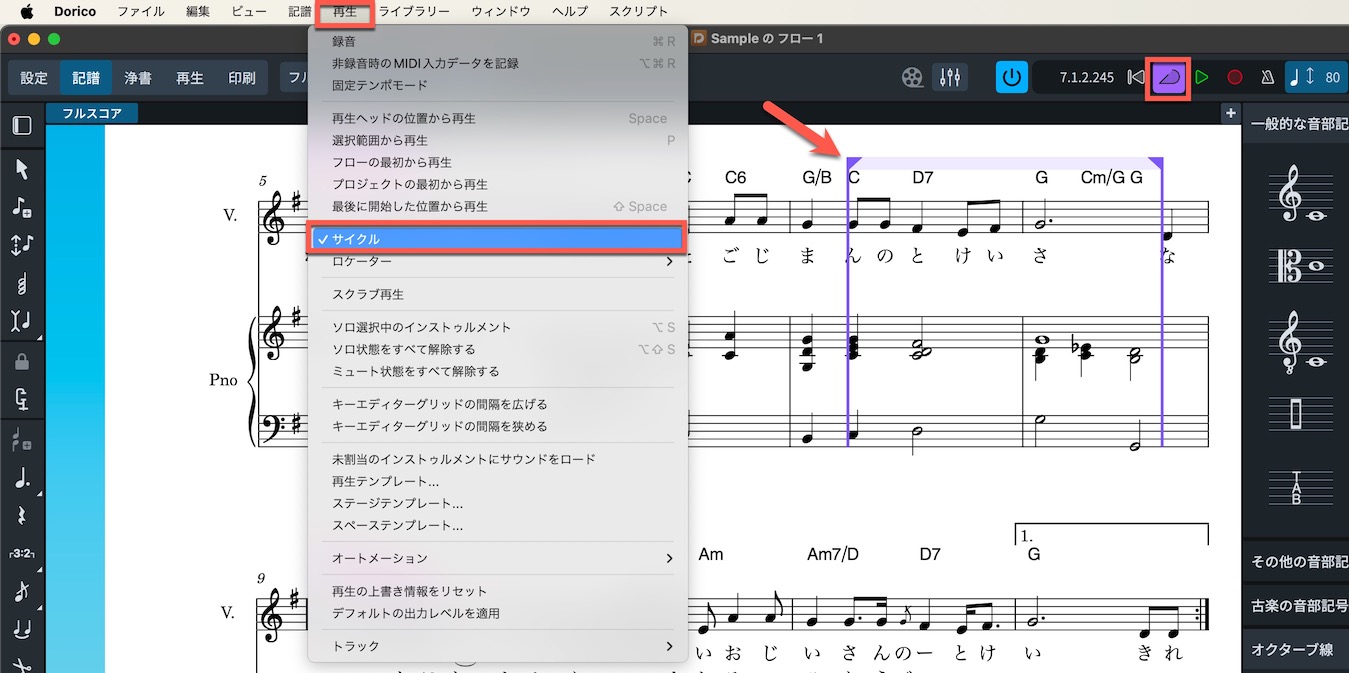Toggle the metronome click
1349x673 pixels.
[1267, 77]
